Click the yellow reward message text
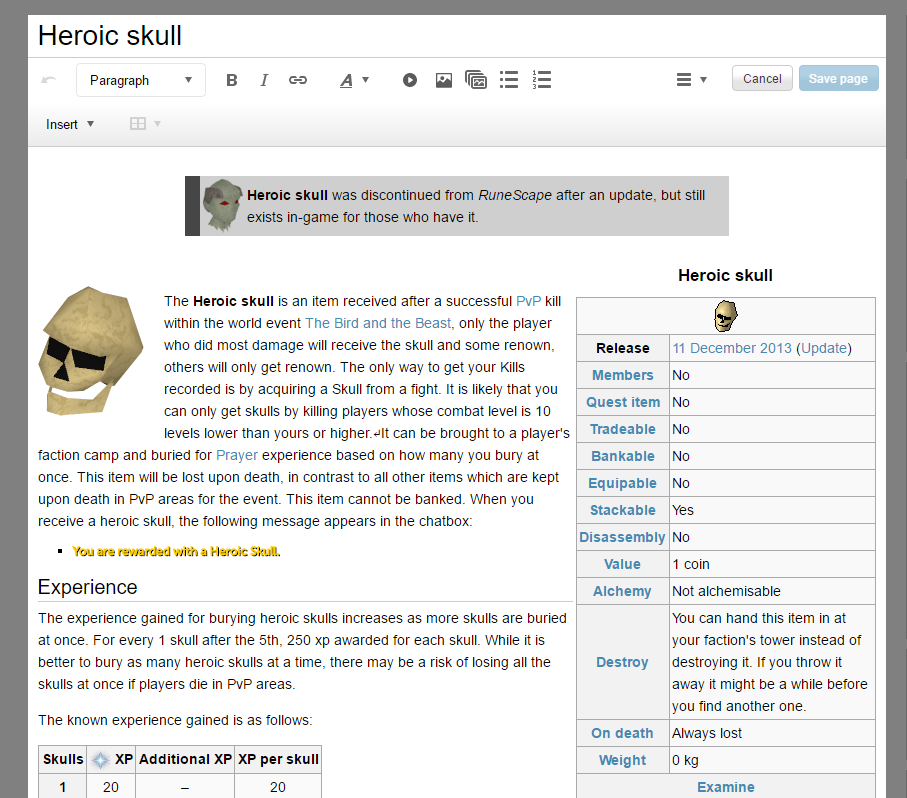Screen dimensions: 907x798 (x=176, y=552)
